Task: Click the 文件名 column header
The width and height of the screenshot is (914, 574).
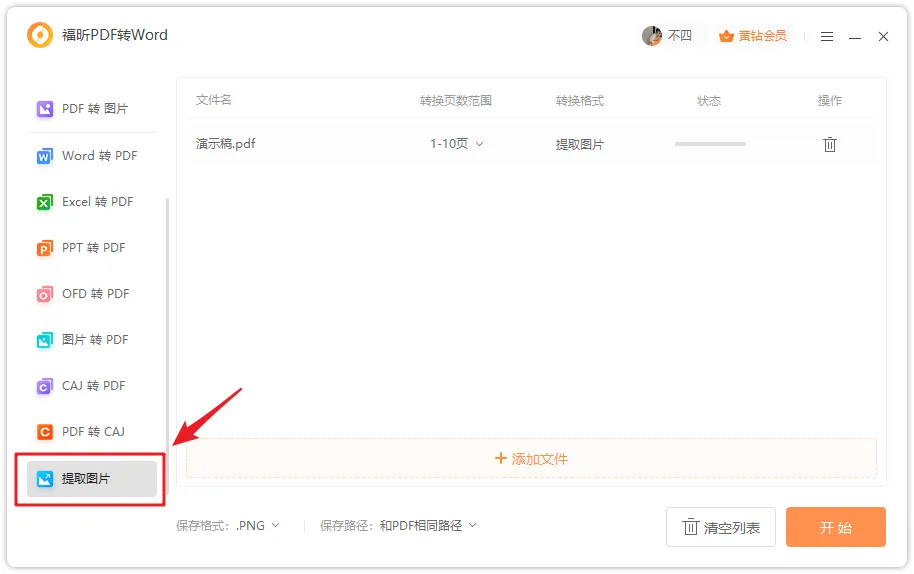Action: (x=213, y=100)
